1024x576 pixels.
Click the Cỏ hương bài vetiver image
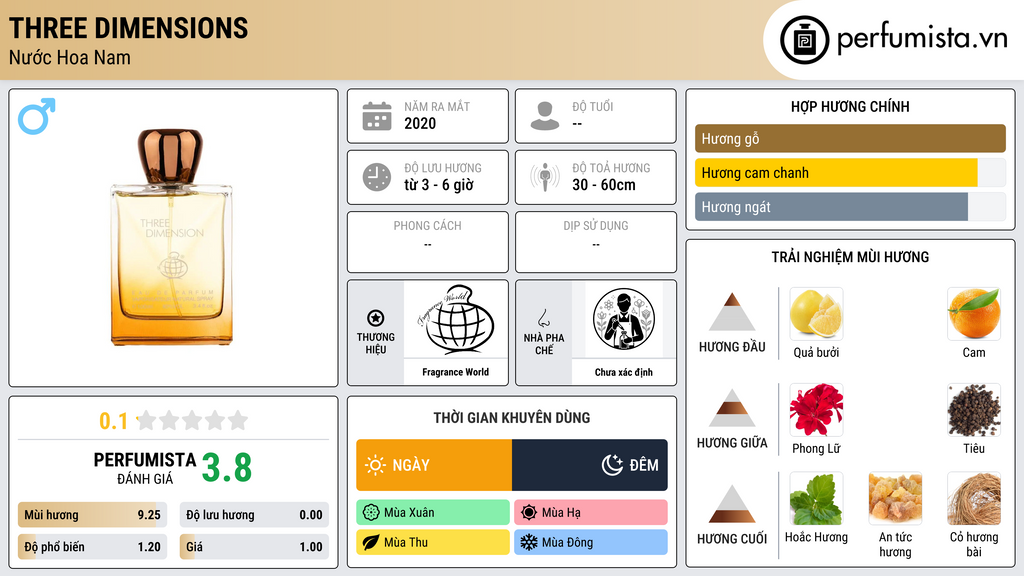[x=974, y=498]
